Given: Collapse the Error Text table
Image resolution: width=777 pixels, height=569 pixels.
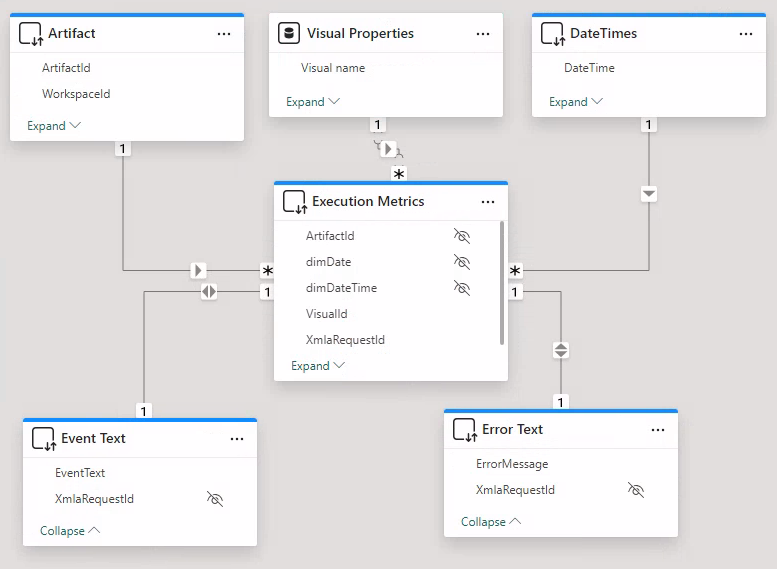Looking at the screenshot, I should tap(490, 522).
